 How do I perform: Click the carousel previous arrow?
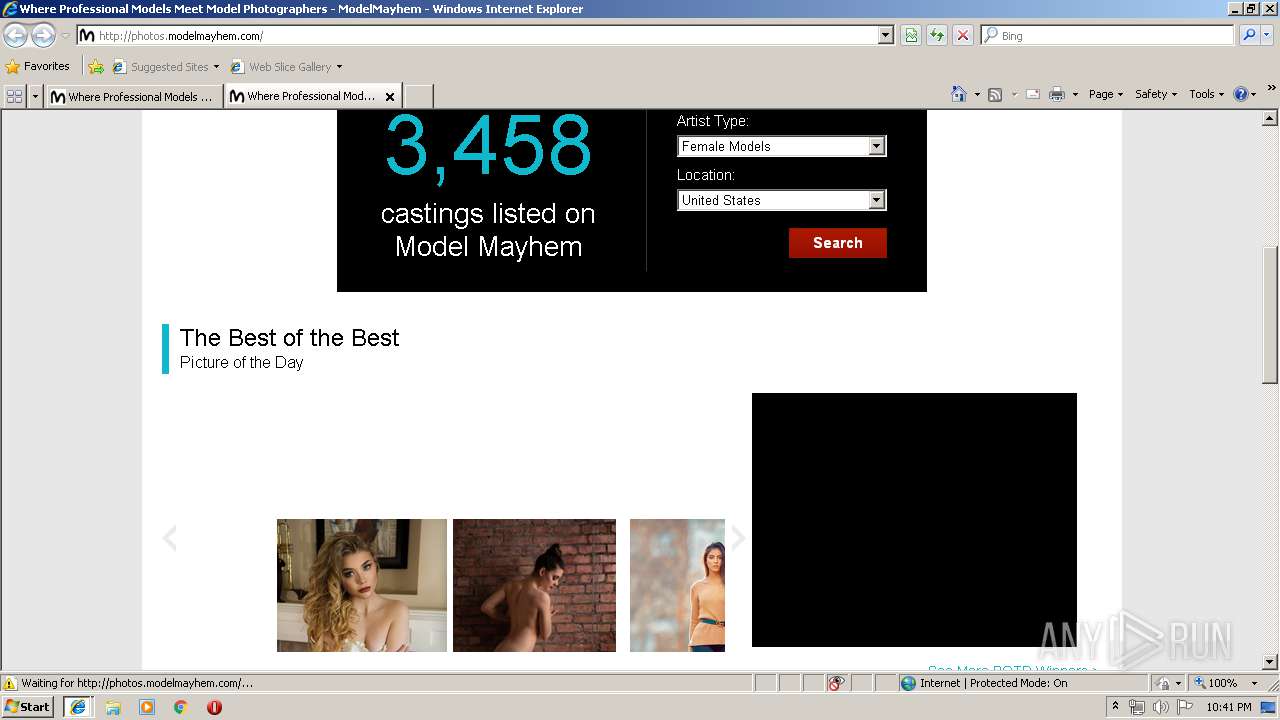pos(170,538)
